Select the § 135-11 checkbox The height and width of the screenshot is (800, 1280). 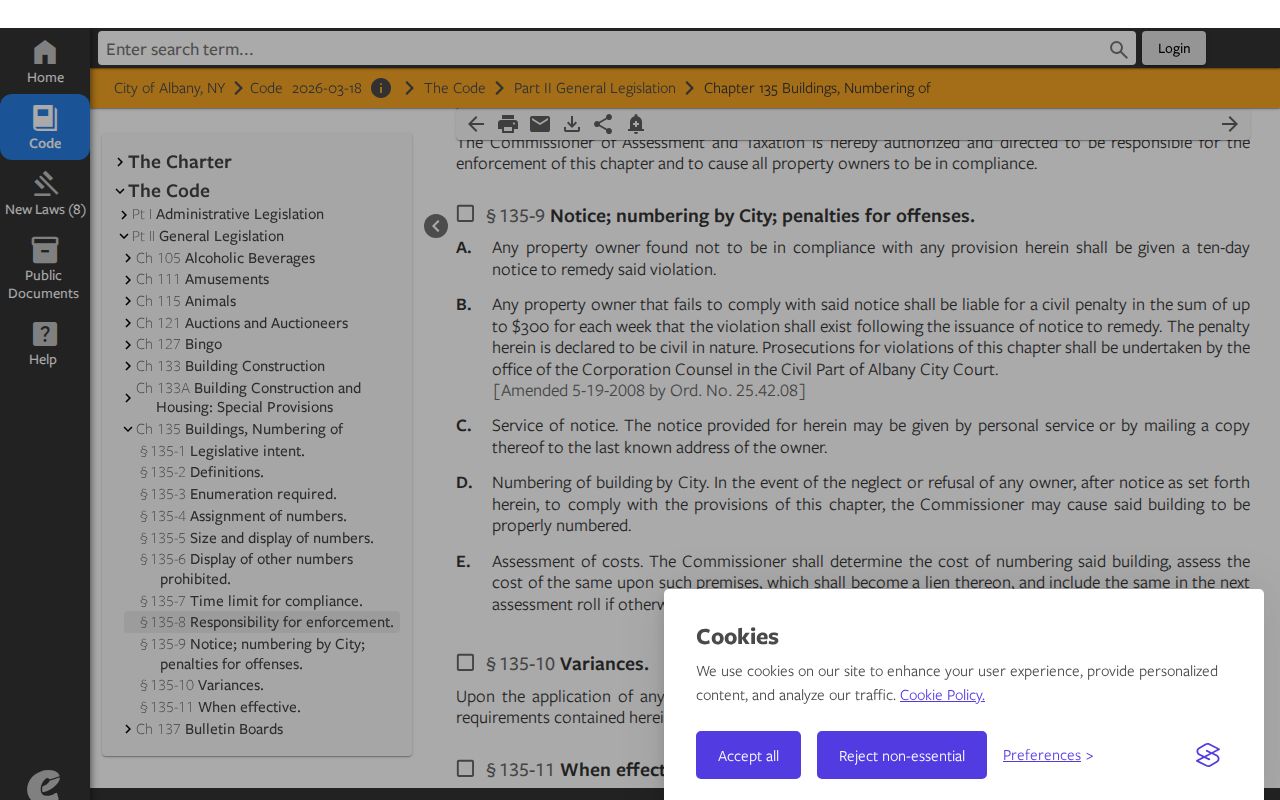(x=465, y=768)
